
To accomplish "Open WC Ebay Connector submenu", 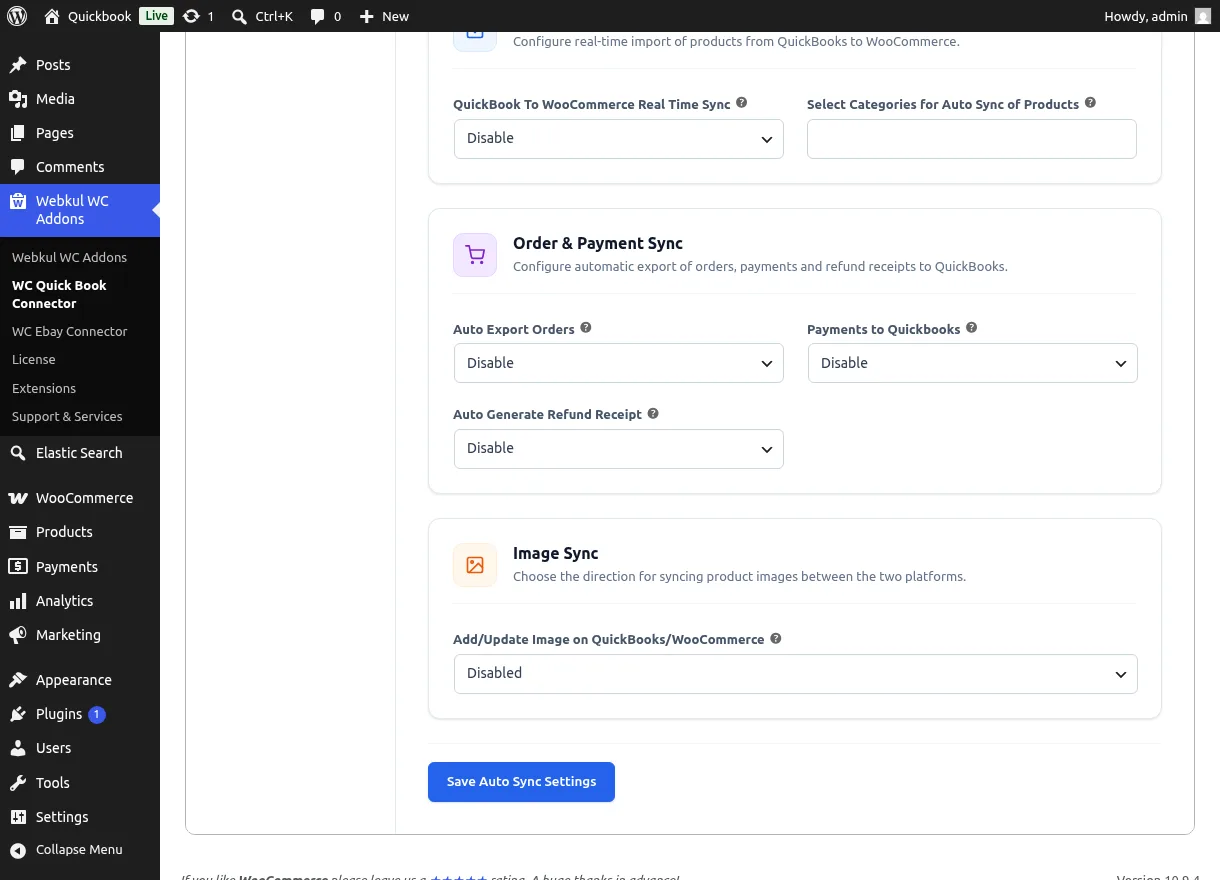I will tap(70, 331).
